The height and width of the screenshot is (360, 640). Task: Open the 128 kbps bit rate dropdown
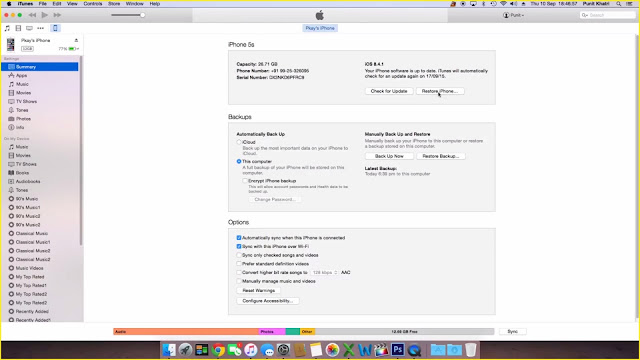(324, 272)
